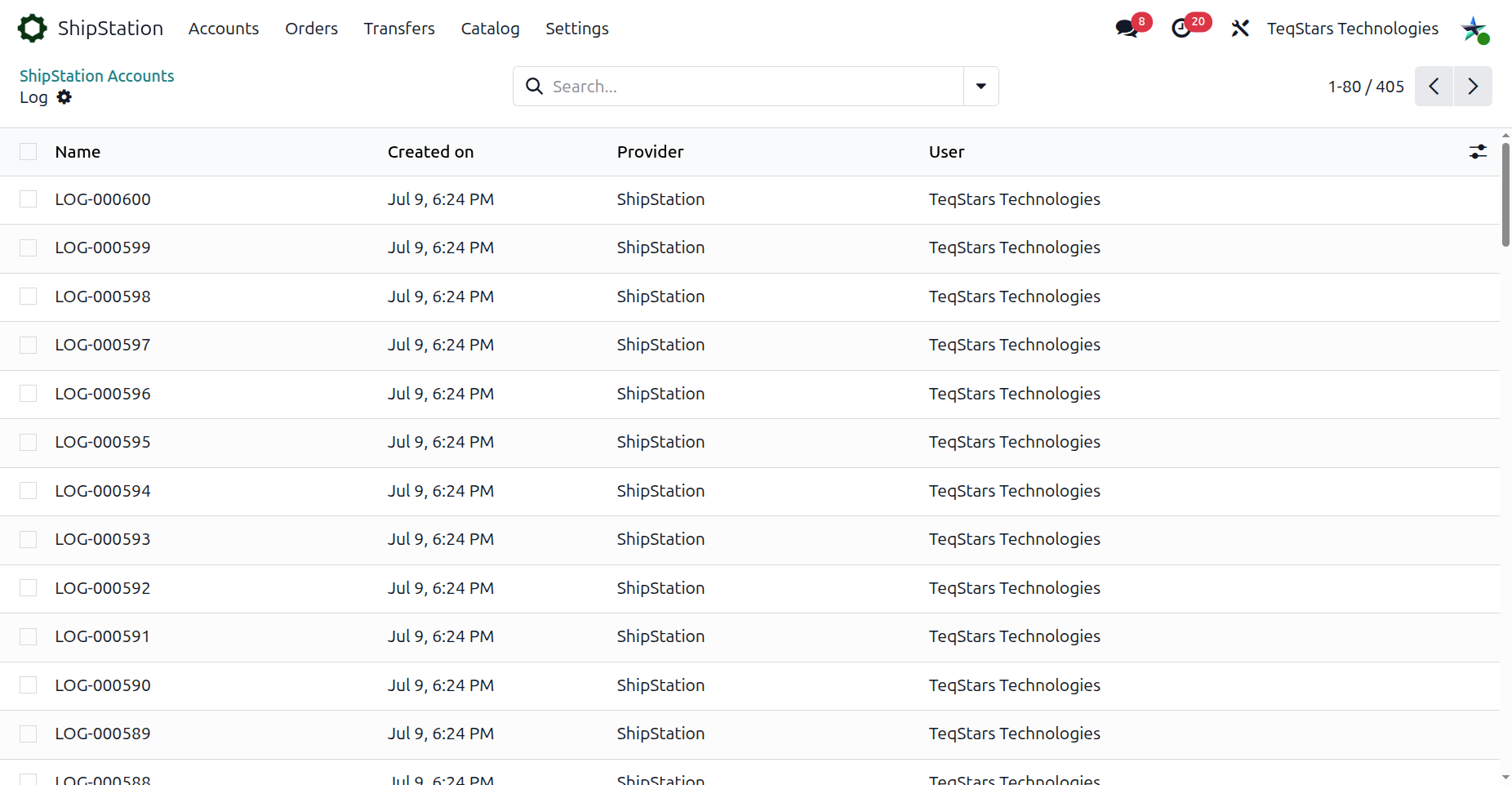
Task: Go to the previous page of logs
Action: 1434,87
